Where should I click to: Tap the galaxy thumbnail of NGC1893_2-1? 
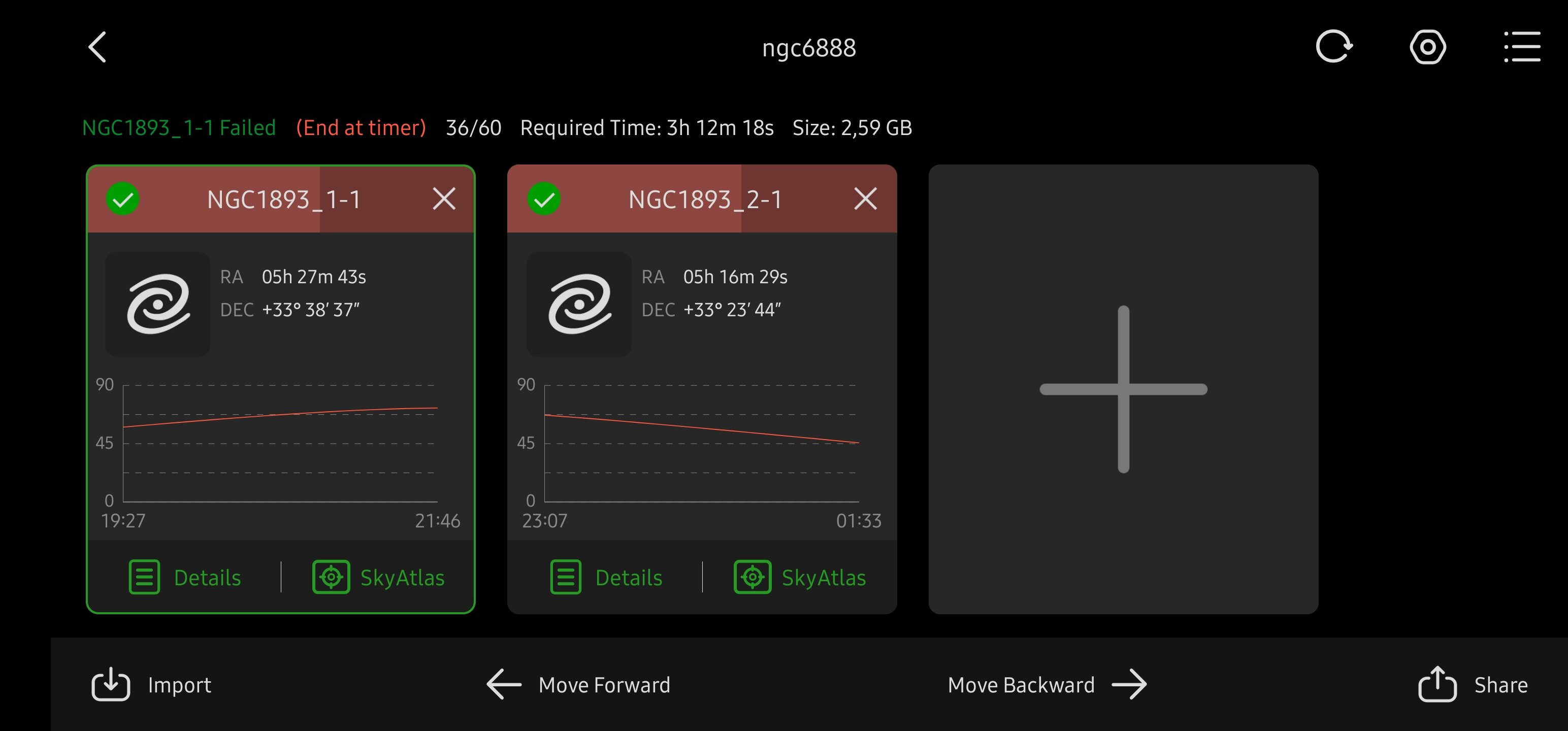click(579, 304)
